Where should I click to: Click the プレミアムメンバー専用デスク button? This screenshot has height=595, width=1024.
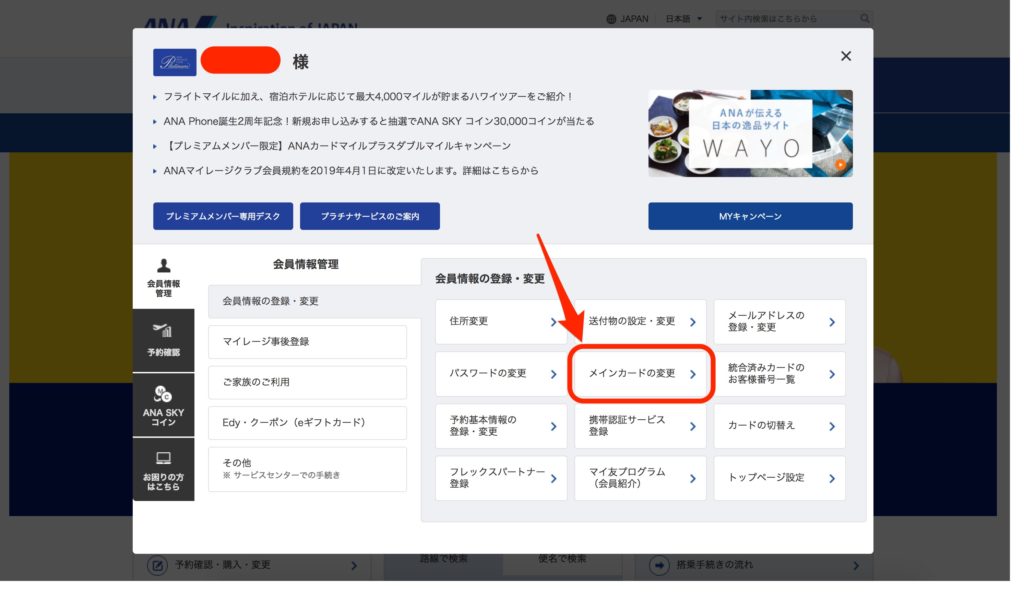point(223,216)
